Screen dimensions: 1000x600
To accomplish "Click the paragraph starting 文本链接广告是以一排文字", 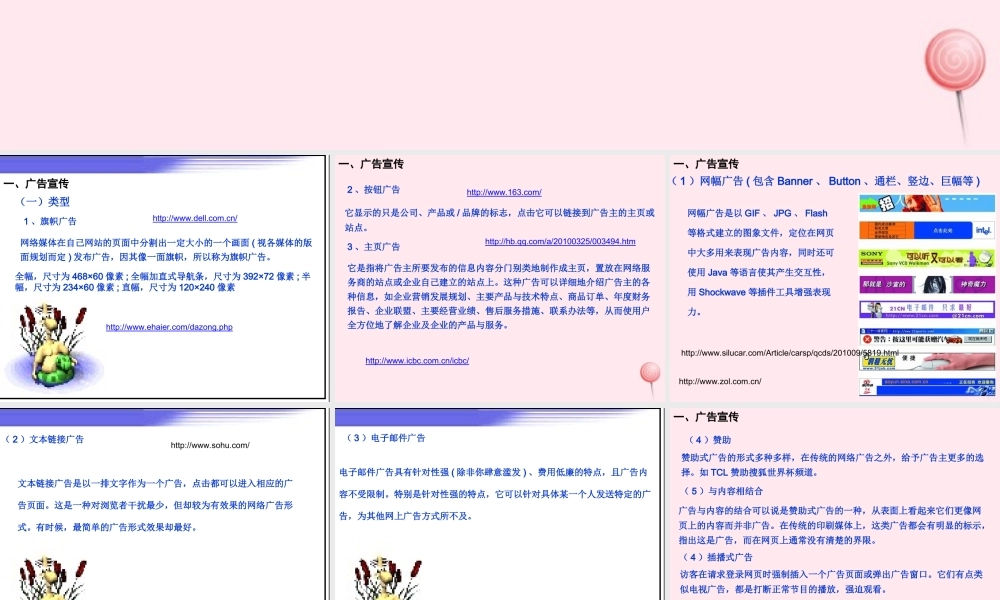I will click(x=155, y=505).
